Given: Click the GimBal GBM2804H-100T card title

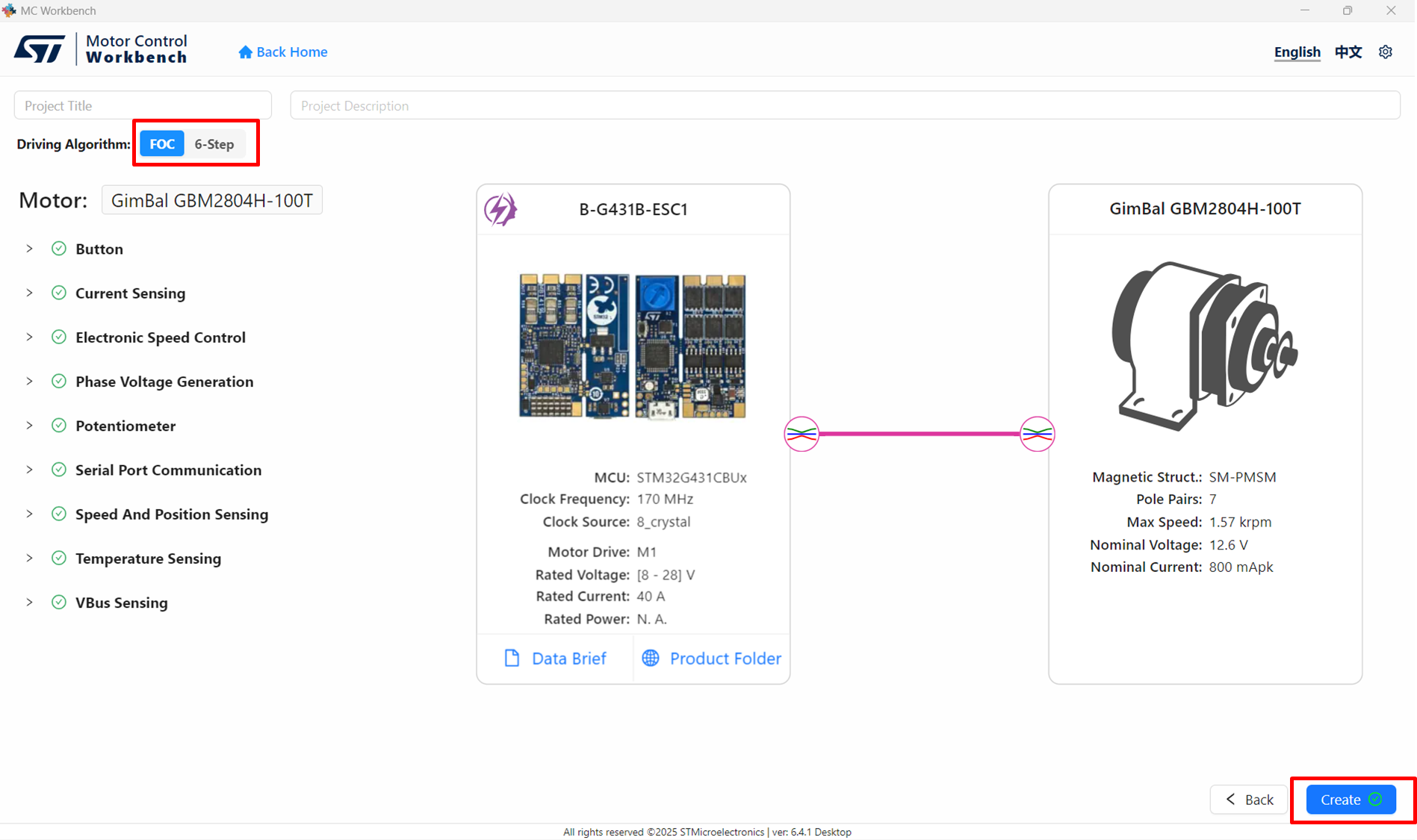Looking at the screenshot, I should pos(1205,209).
